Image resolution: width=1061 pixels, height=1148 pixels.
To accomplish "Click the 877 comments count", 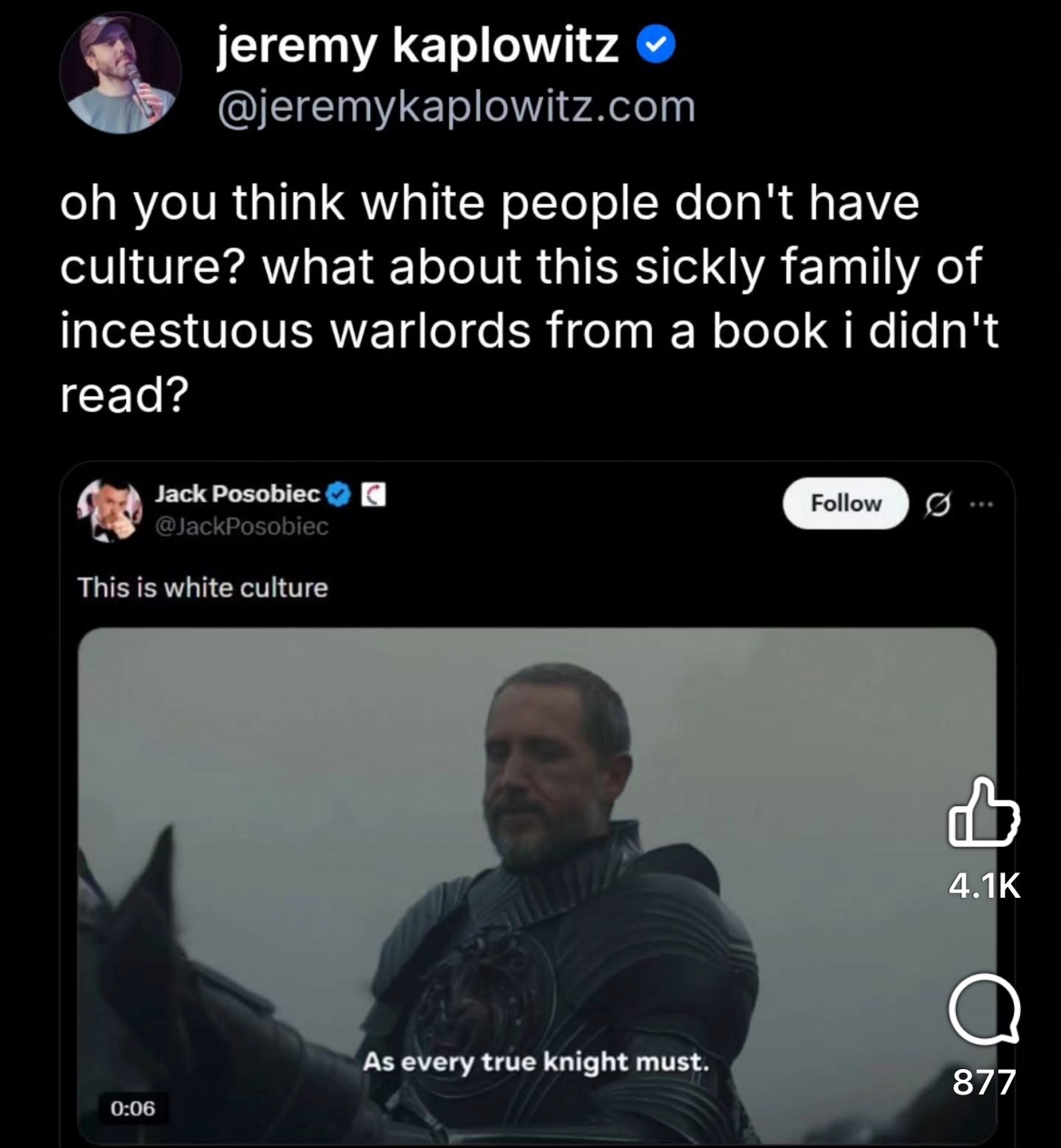I will point(984,1082).
